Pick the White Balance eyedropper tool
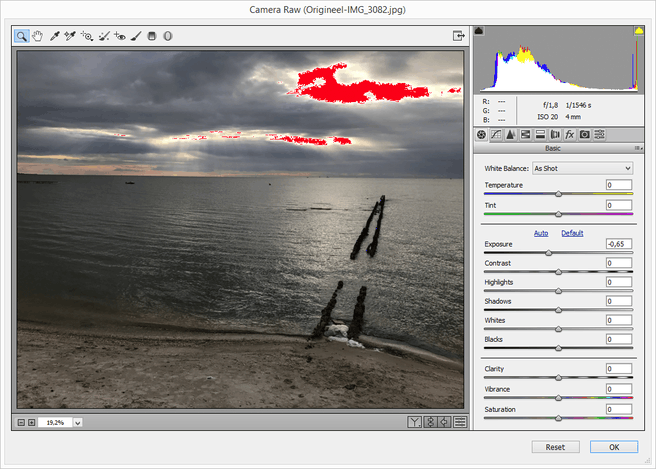656x469 pixels. (x=54, y=36)
